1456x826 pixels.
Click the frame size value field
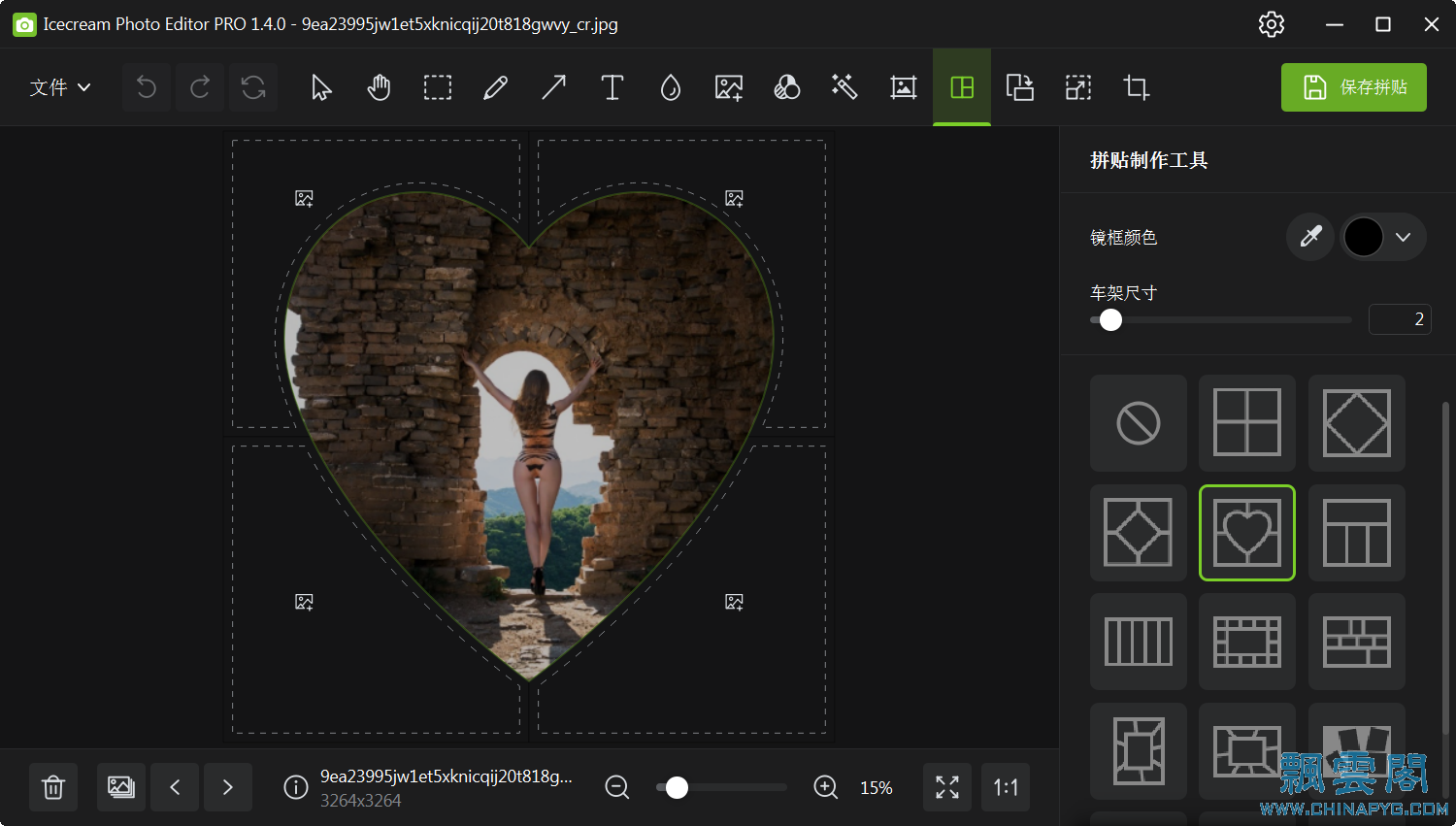(1400, 319)
